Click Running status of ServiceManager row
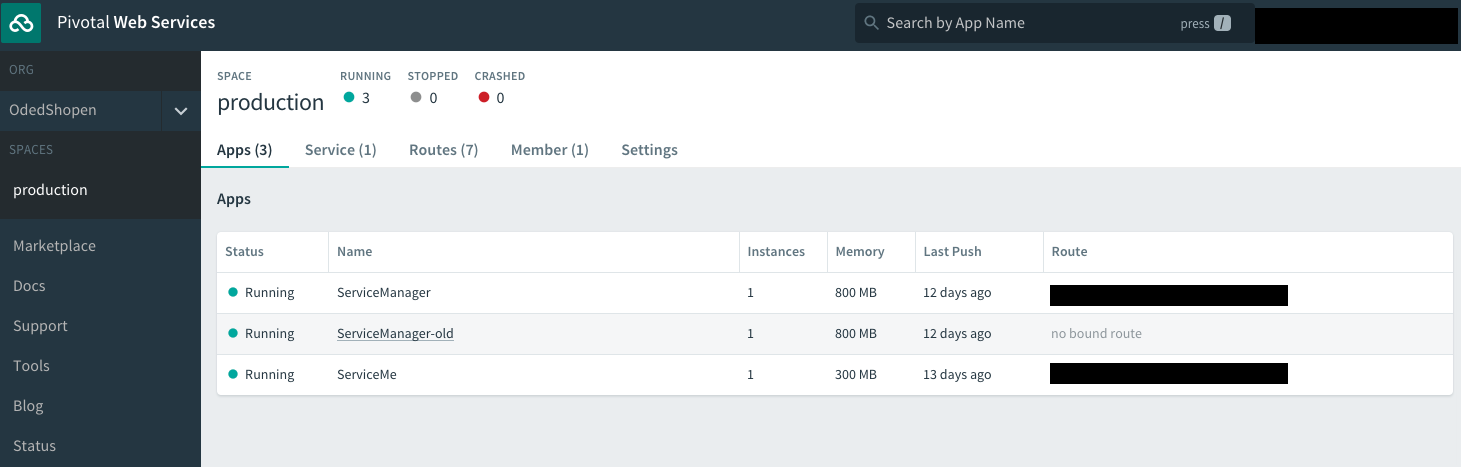The image size is (1461, 467). pyautogui.click(x=261, y=293)
